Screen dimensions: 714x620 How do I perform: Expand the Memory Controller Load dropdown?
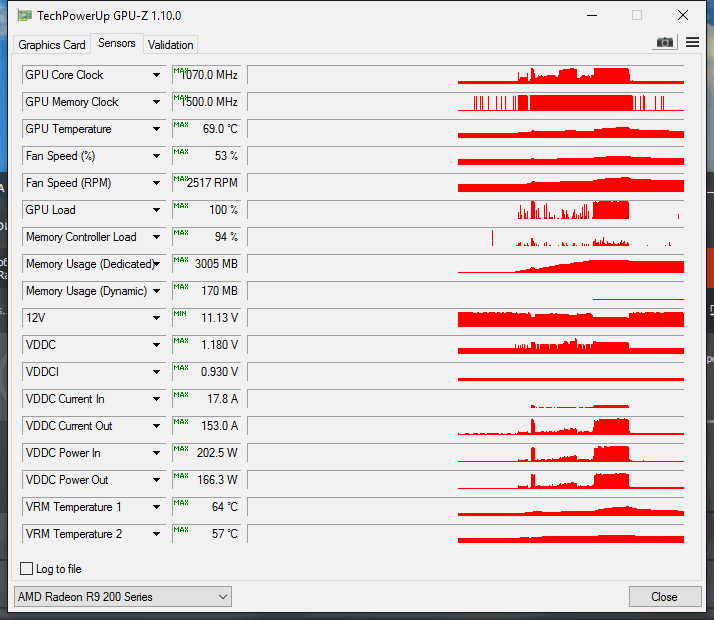coord(156,237)
